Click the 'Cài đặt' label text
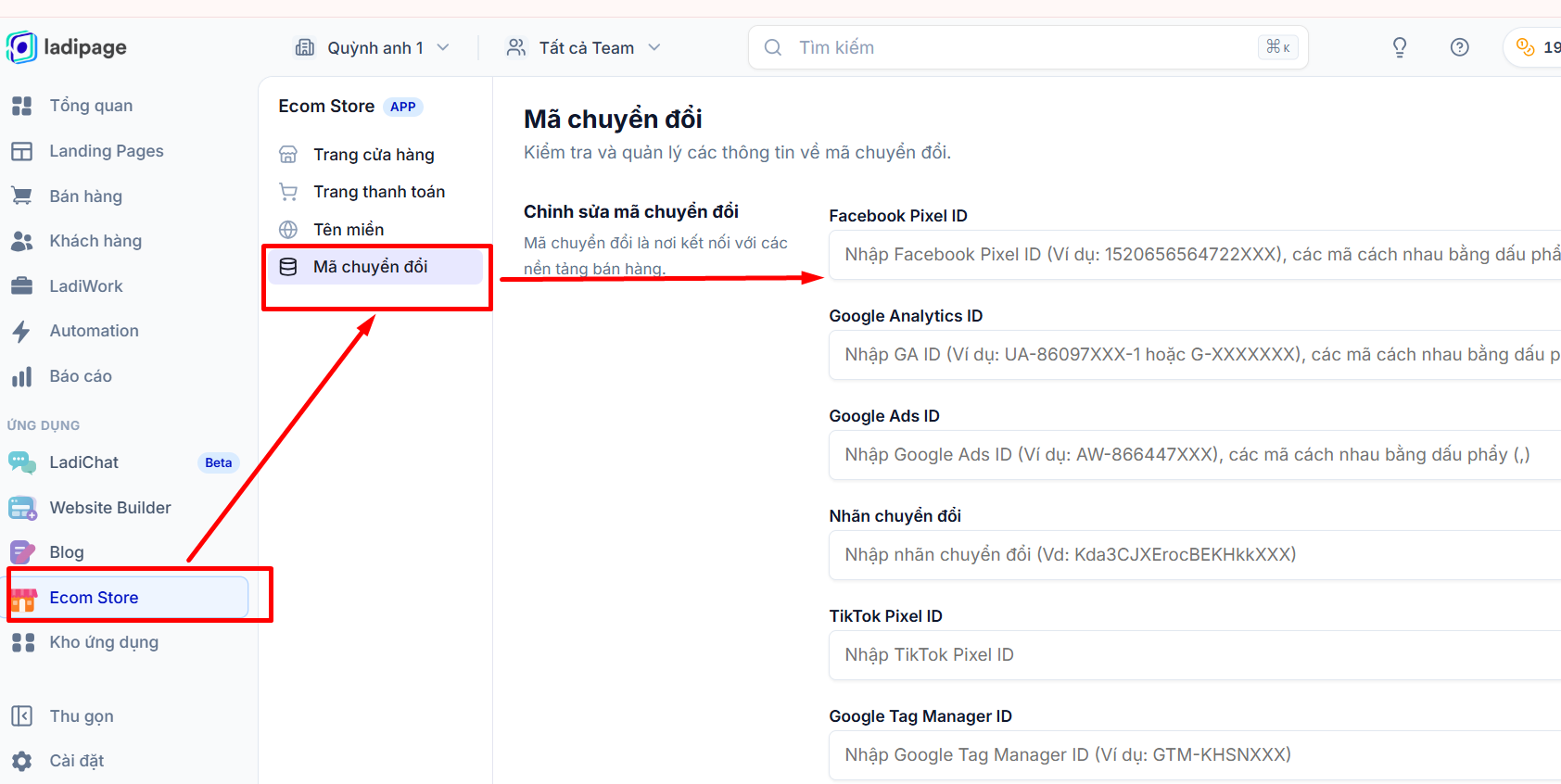The image size is (1561, 784). [77, 761]
